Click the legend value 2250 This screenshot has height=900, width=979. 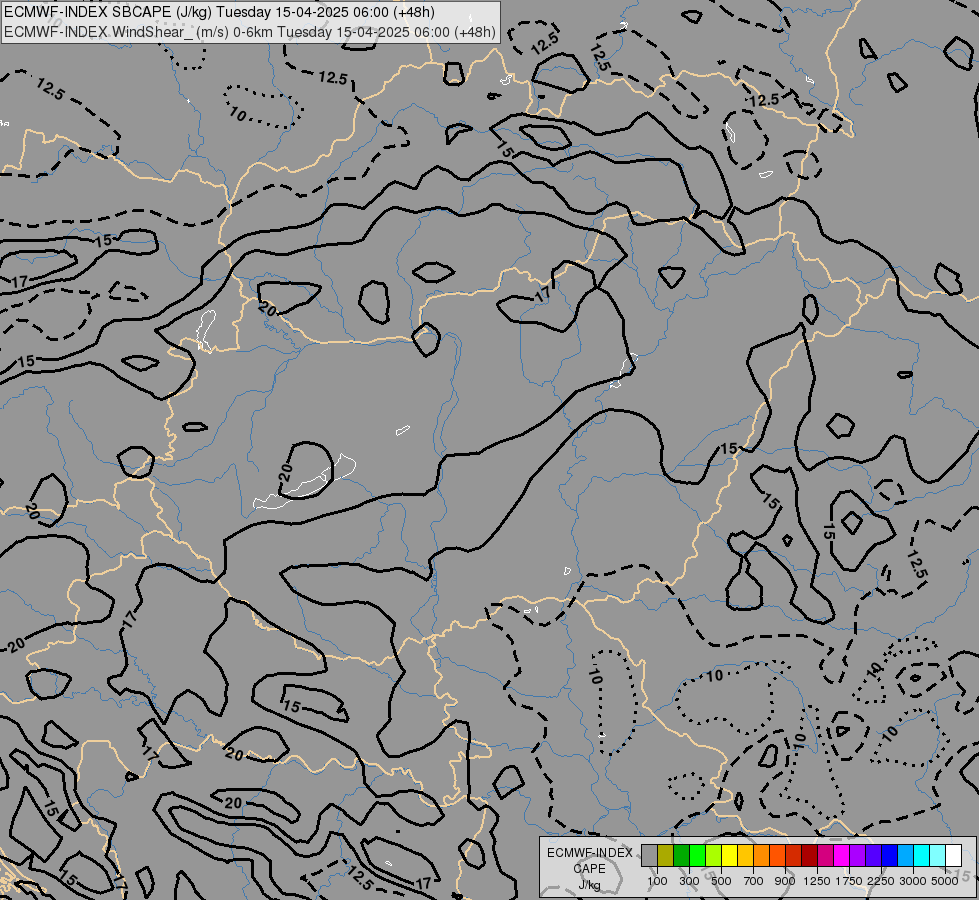click(881, 881)
